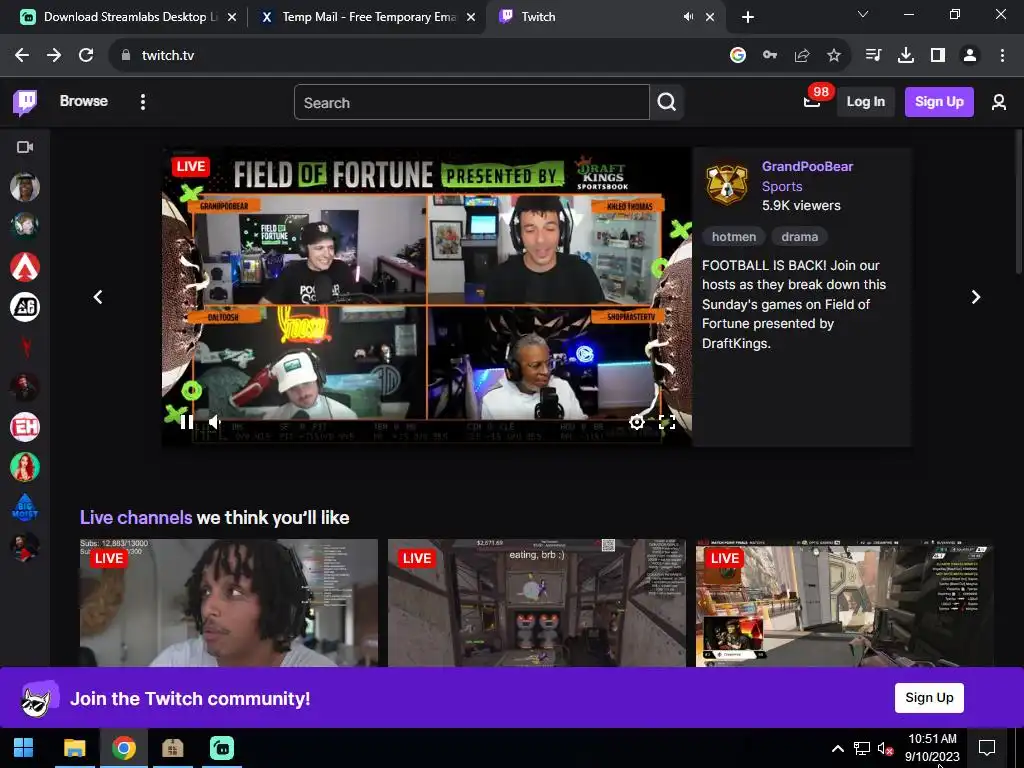Show previous featured stream with left arrow
Screen dimensions: 1024x768
[x=98, y=297]
